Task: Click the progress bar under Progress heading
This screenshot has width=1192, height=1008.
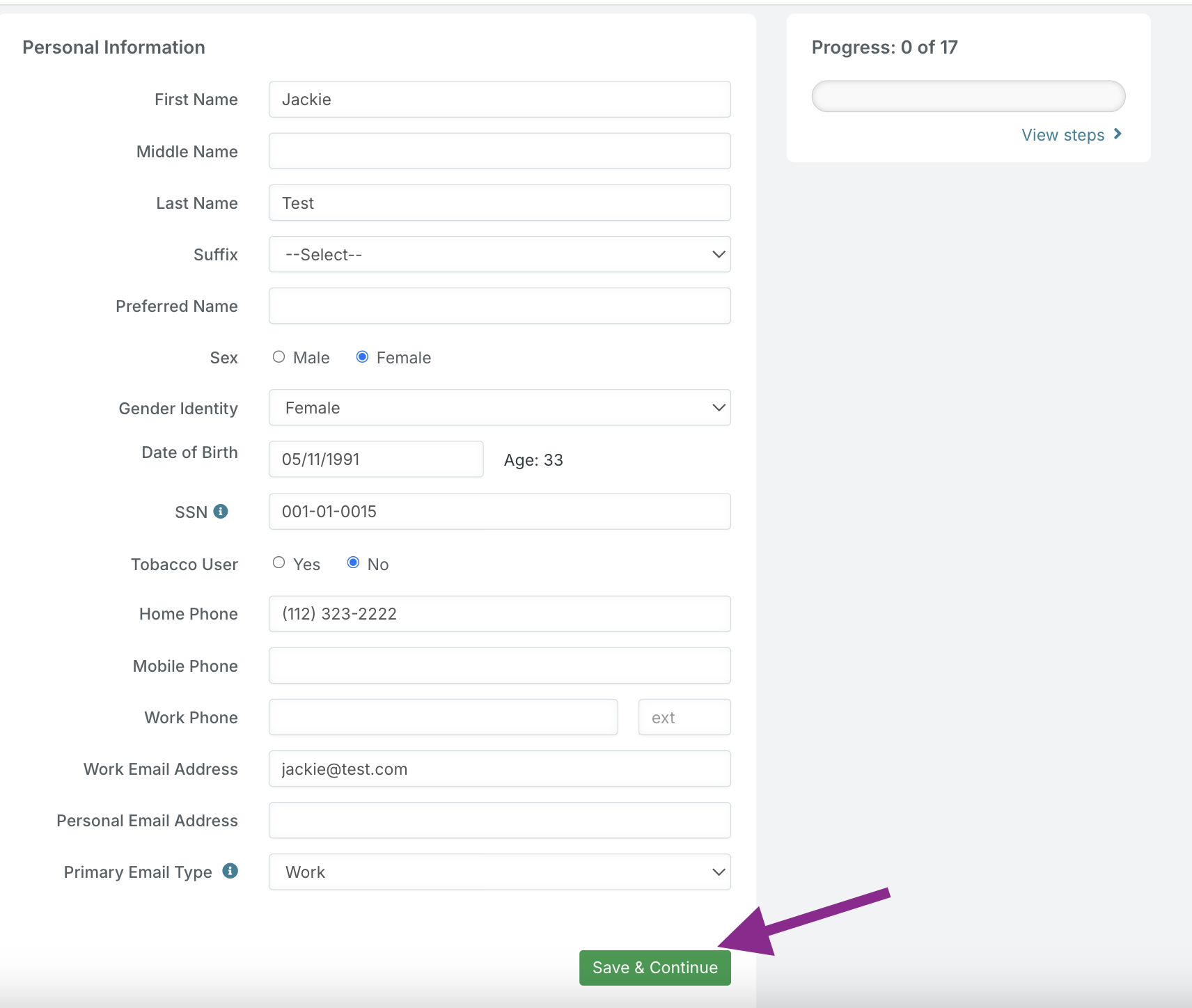Action: pyautogui.click(x=968, y=97)
